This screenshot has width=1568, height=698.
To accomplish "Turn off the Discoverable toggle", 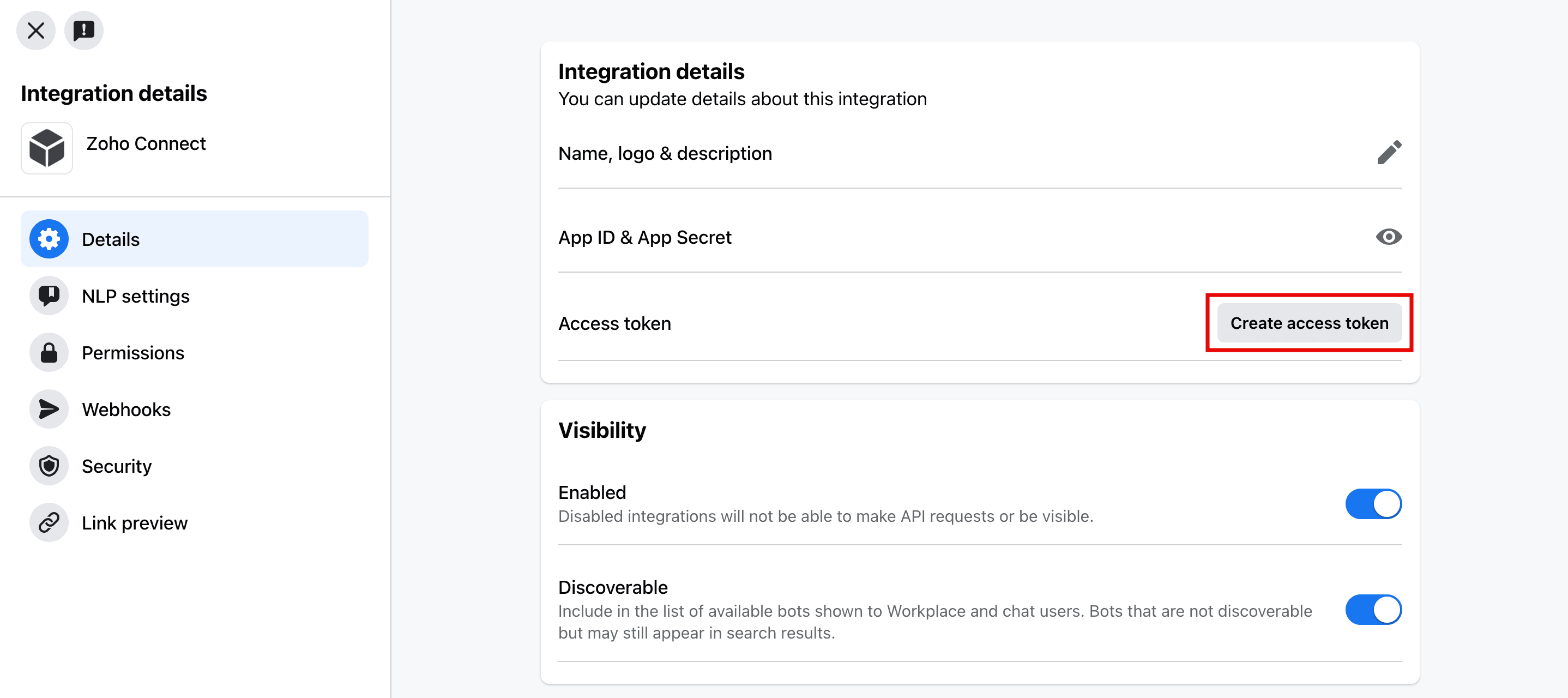I will (1373, 609).
